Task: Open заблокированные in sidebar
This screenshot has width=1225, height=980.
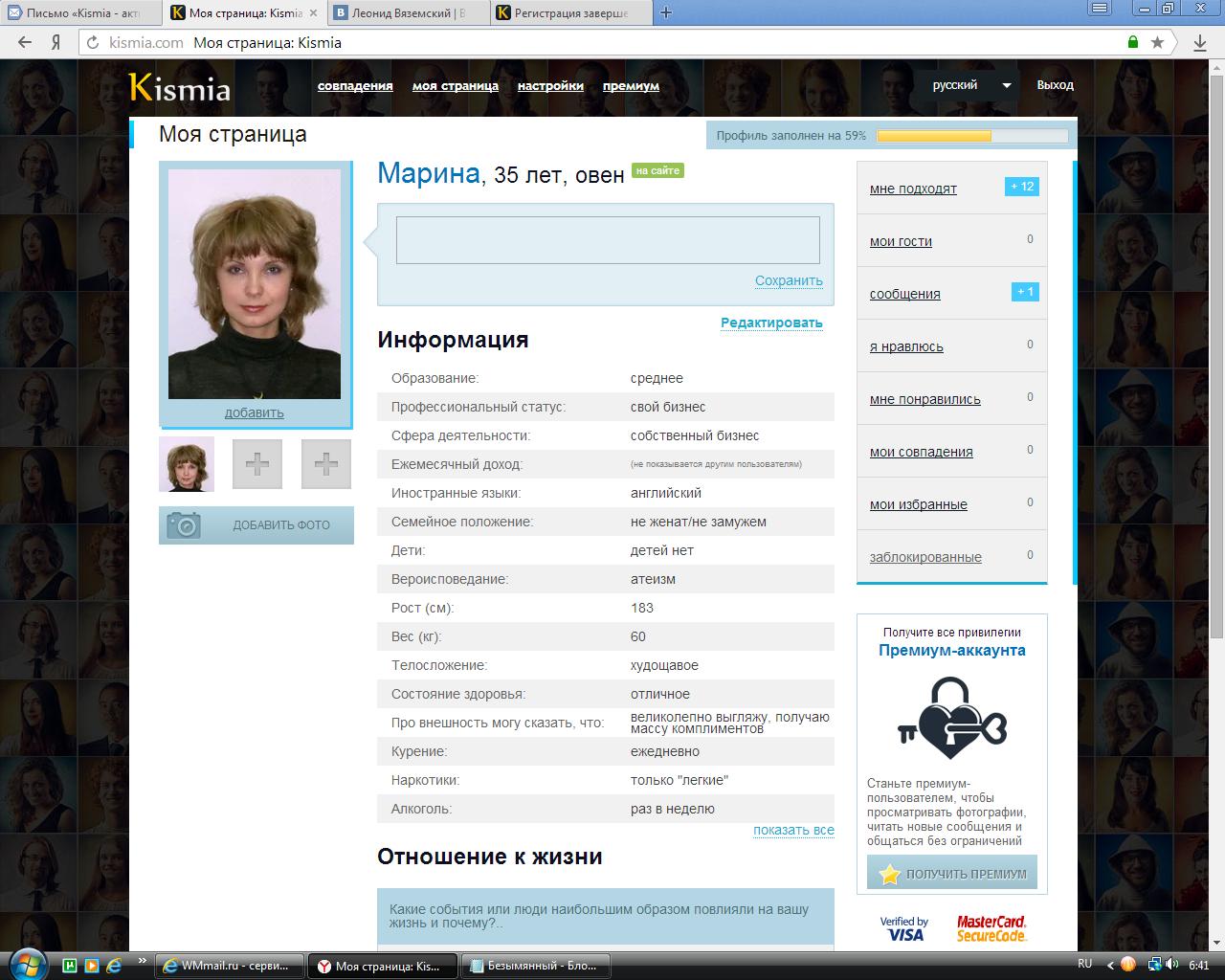Action: coord(925,558)
